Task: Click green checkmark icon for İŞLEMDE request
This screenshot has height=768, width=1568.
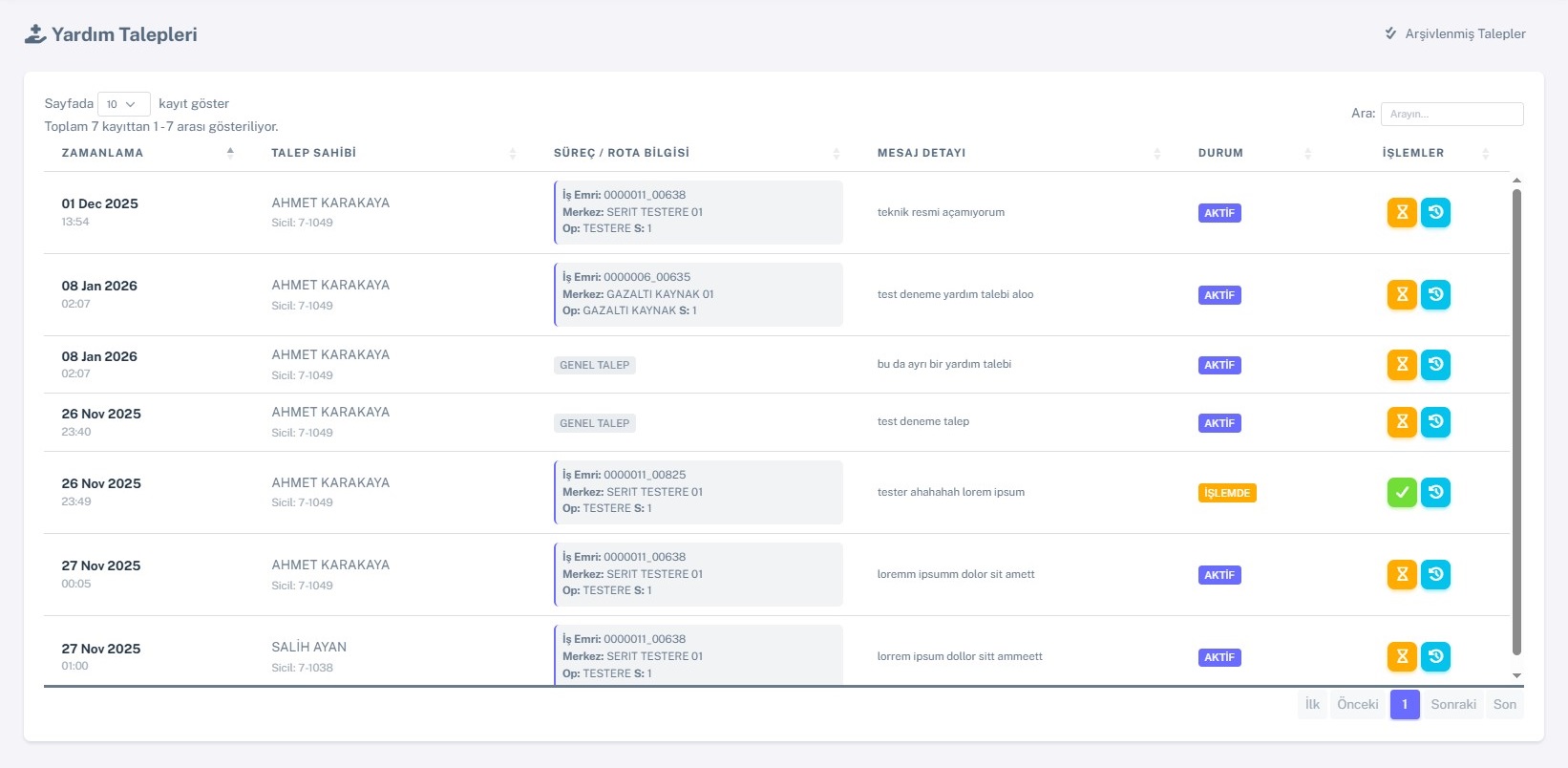Action: (x=1401, y=492)
